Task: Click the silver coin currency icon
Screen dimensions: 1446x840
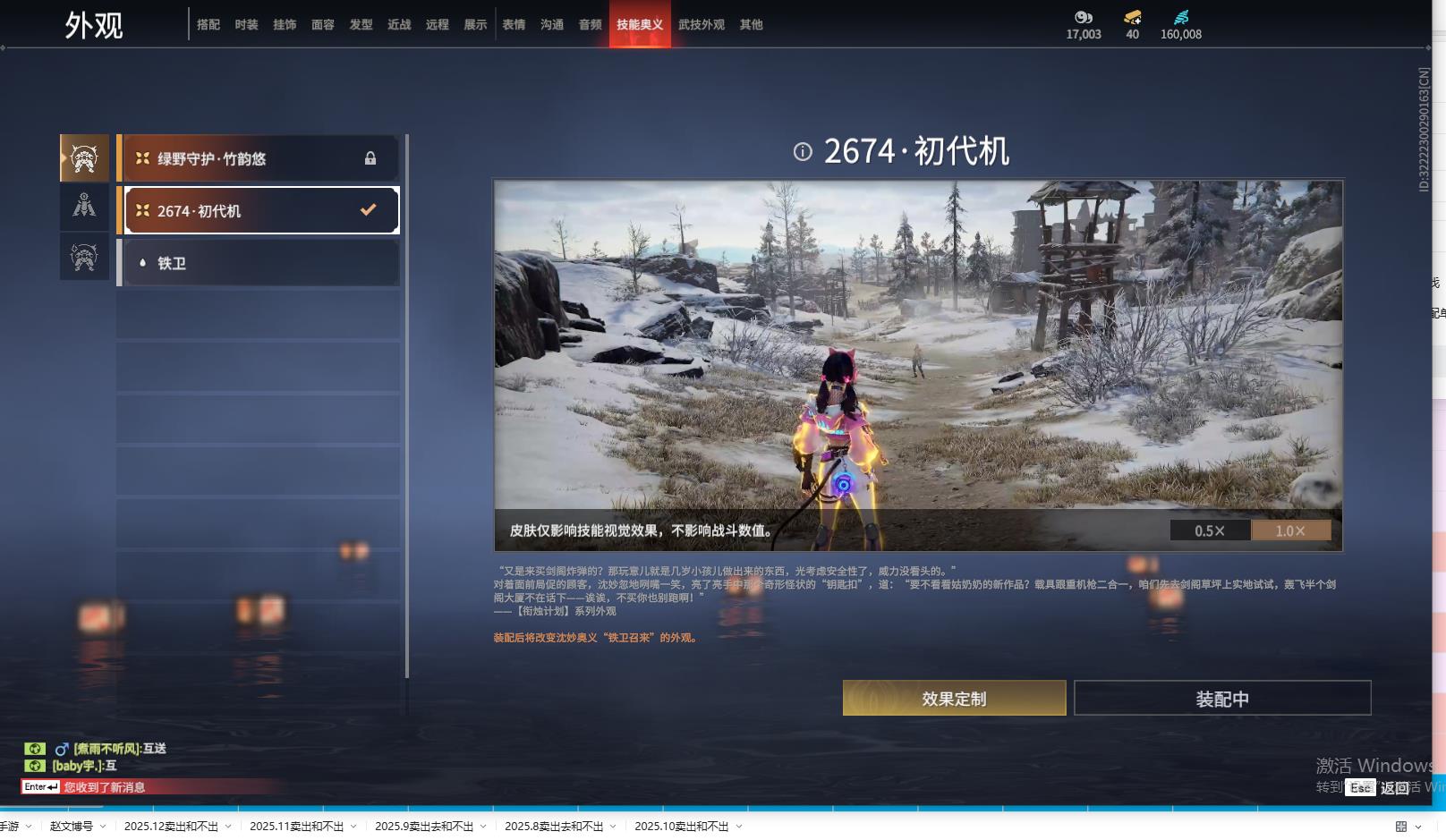Action: tap(1084, 17)
